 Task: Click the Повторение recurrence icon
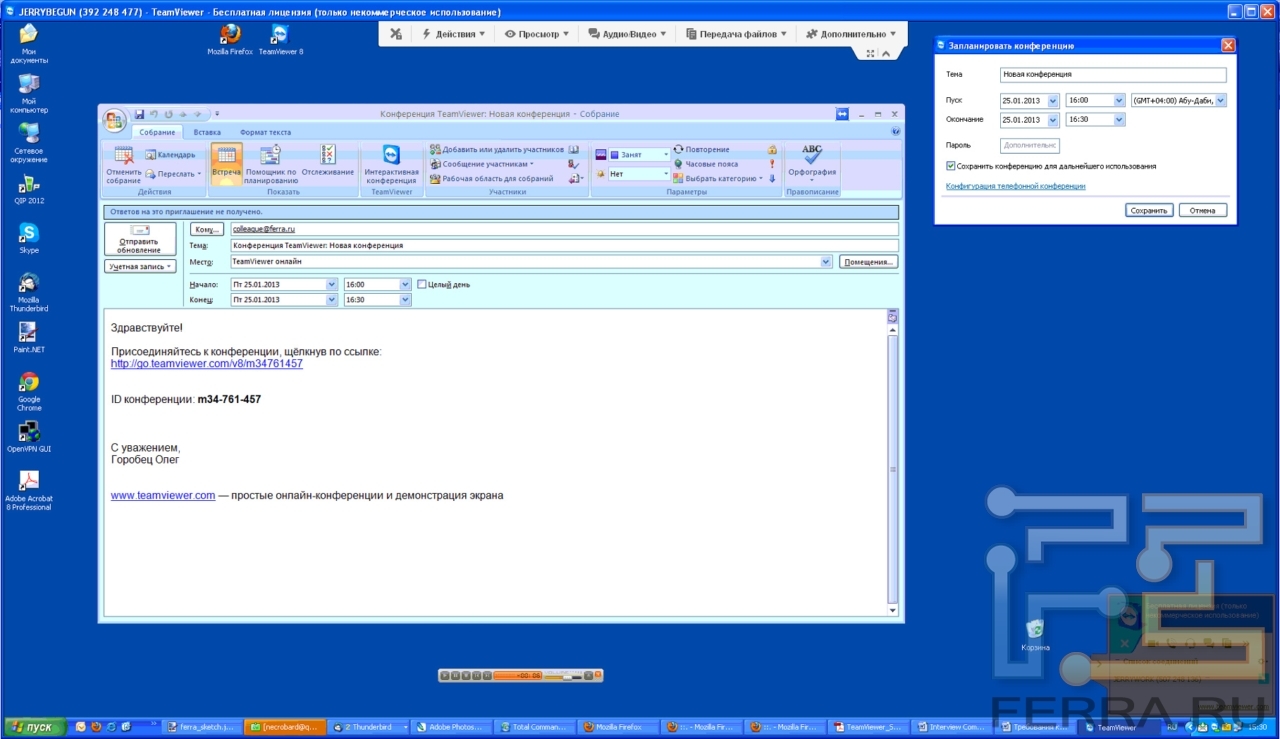click(x=678, y=149)
